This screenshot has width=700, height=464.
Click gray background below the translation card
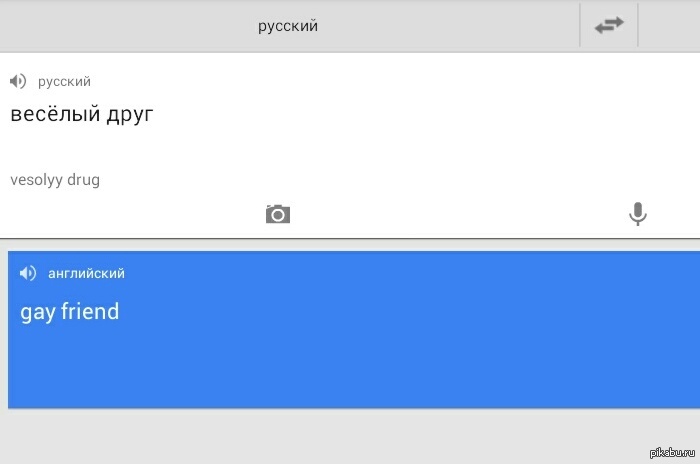tap(300, 436)
